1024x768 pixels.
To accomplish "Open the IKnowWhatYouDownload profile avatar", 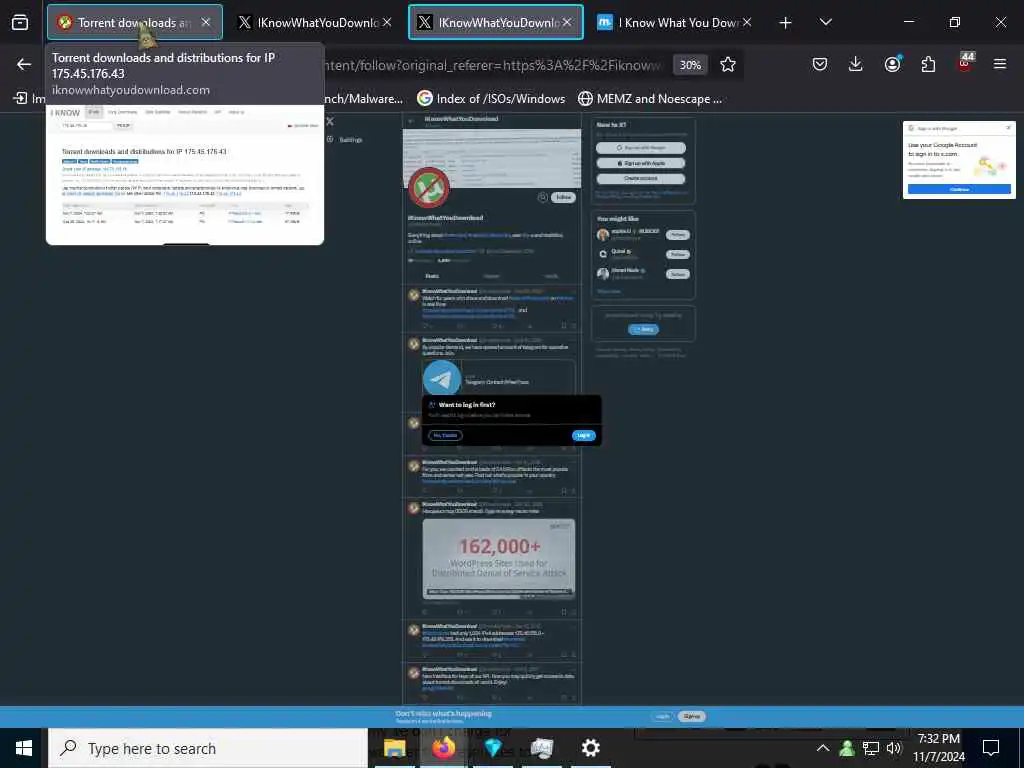I will click(x=428, y=187).
